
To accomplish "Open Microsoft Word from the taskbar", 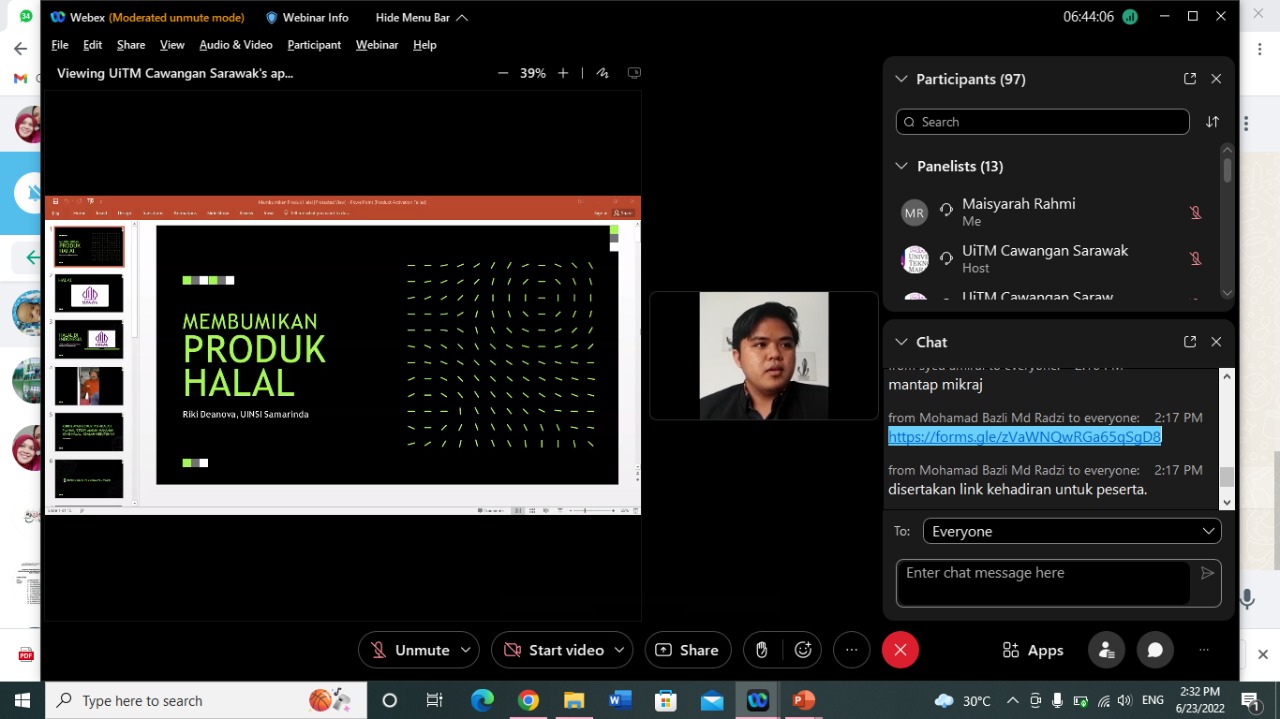I will click(x=620, y=700).
